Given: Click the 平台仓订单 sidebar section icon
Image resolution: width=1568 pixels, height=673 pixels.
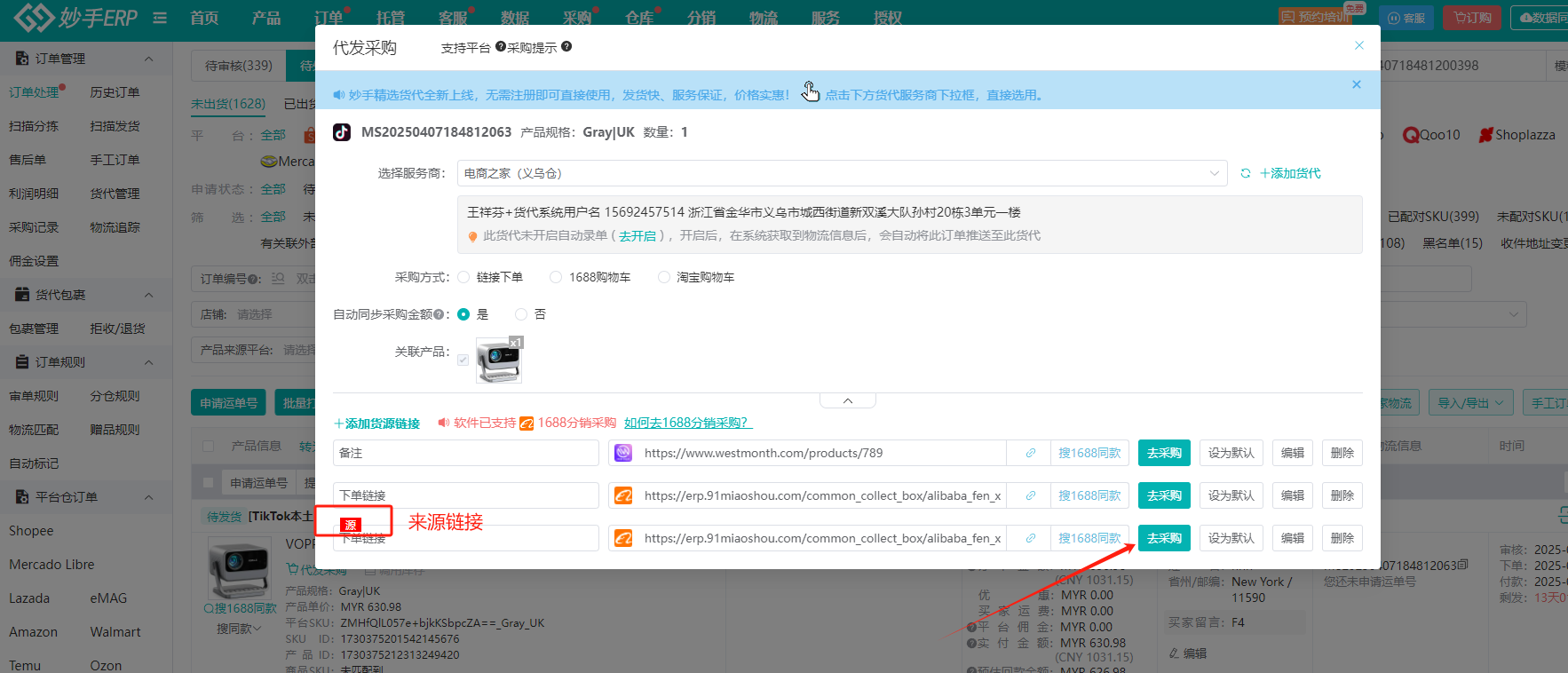Looking at the screenshot, I should 22,496.
